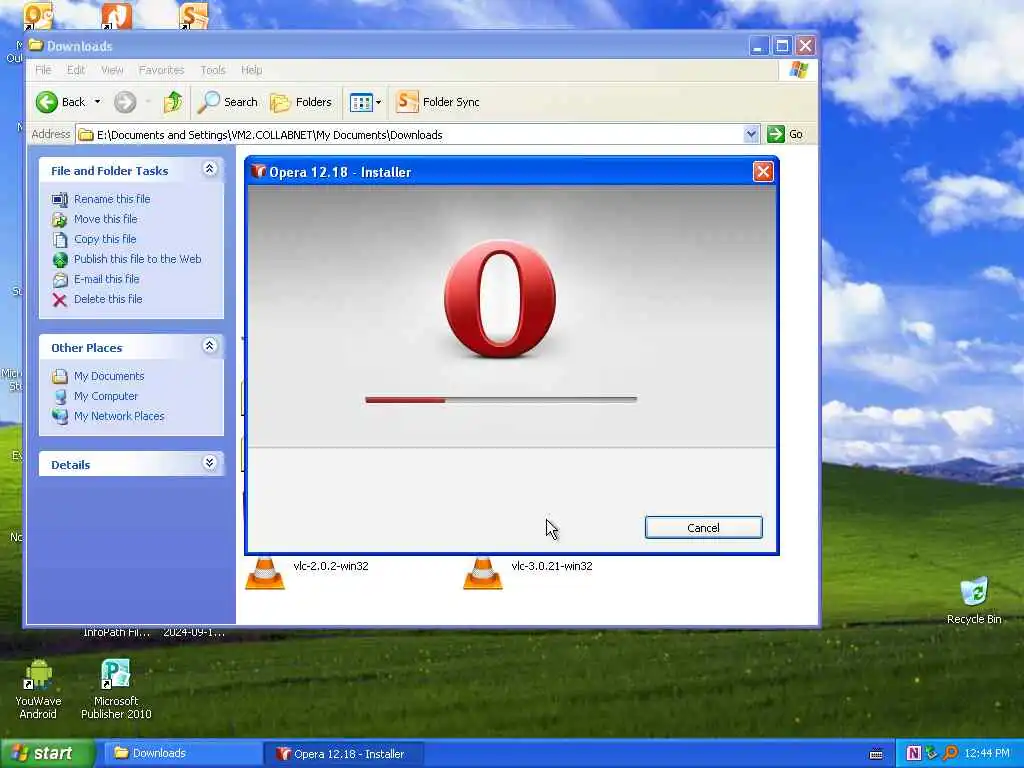
Task: Expand the Details panel
Action: click(210, 463)
